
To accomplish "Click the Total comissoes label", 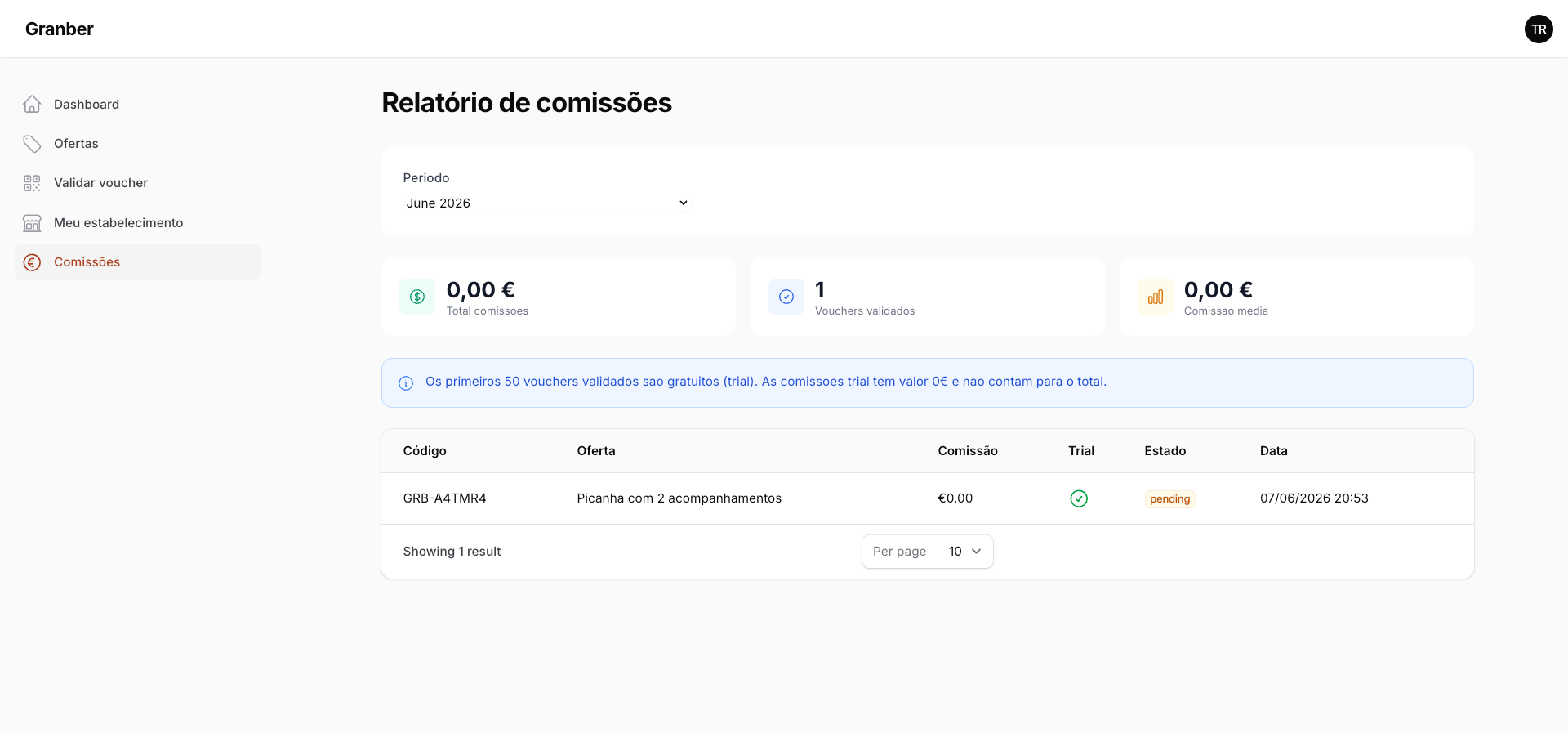I will coord(488,311).
